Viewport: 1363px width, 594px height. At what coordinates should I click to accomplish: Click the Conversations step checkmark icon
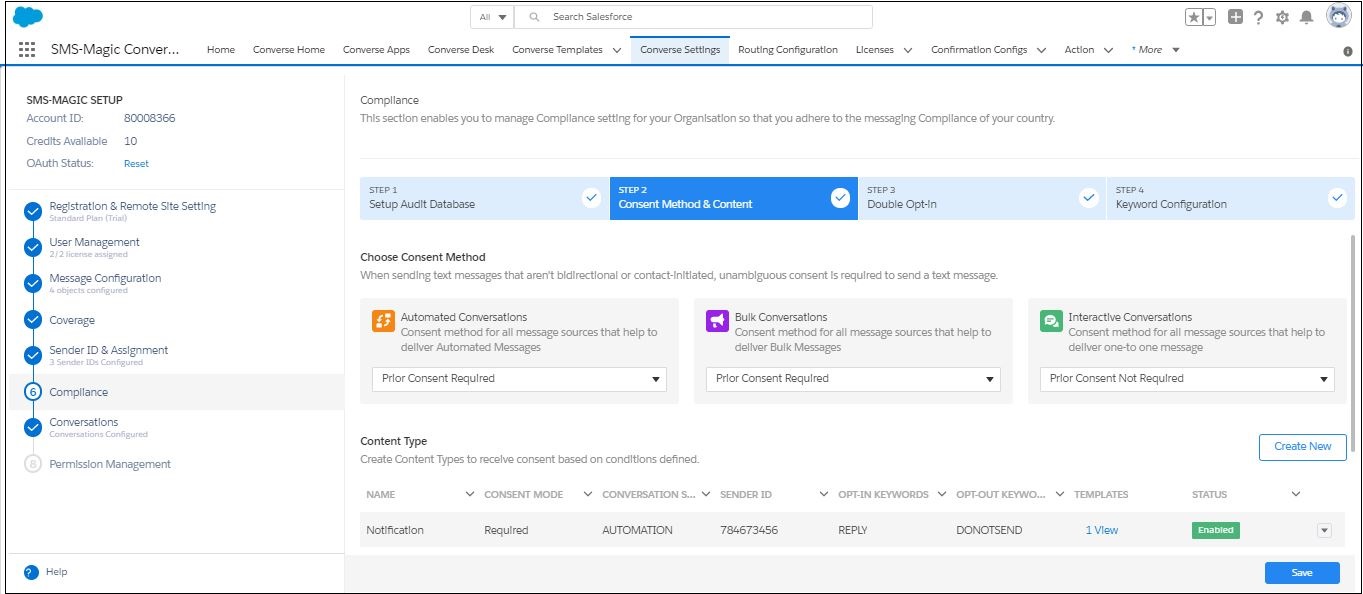[33, 427]
